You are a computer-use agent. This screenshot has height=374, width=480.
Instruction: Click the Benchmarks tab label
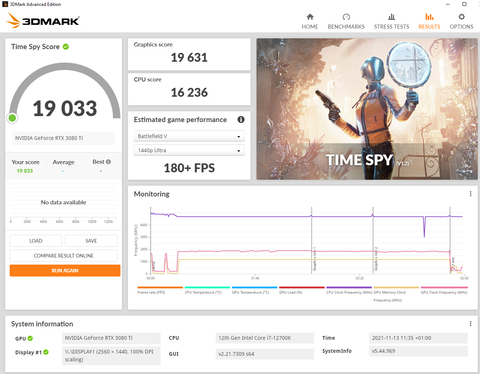pyautogui.click(x=346, y=27)
